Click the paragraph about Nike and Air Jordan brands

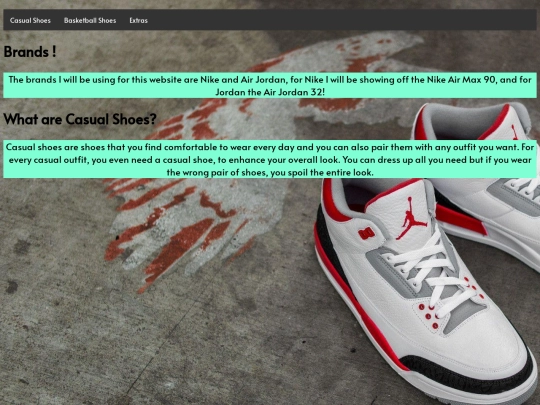(x=270, y=85)
